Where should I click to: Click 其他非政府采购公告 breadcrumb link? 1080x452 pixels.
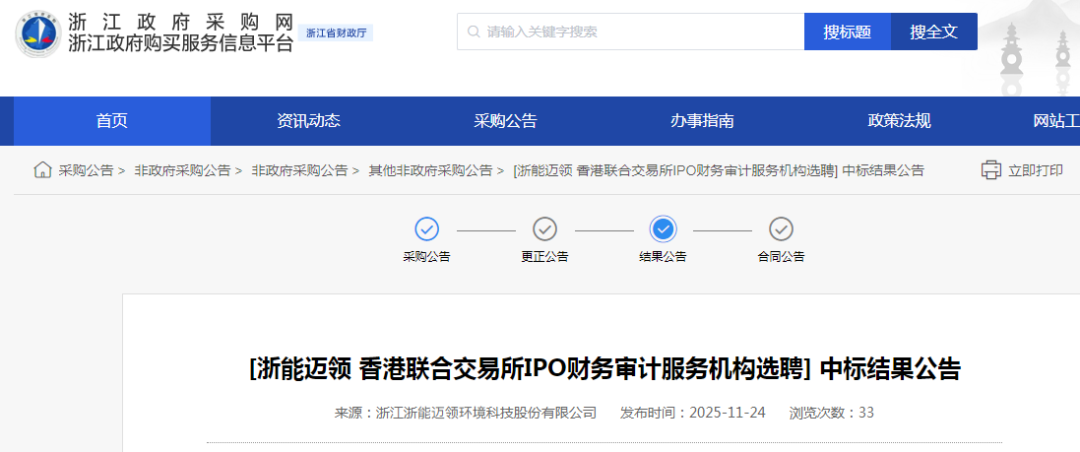coord(430,171)
